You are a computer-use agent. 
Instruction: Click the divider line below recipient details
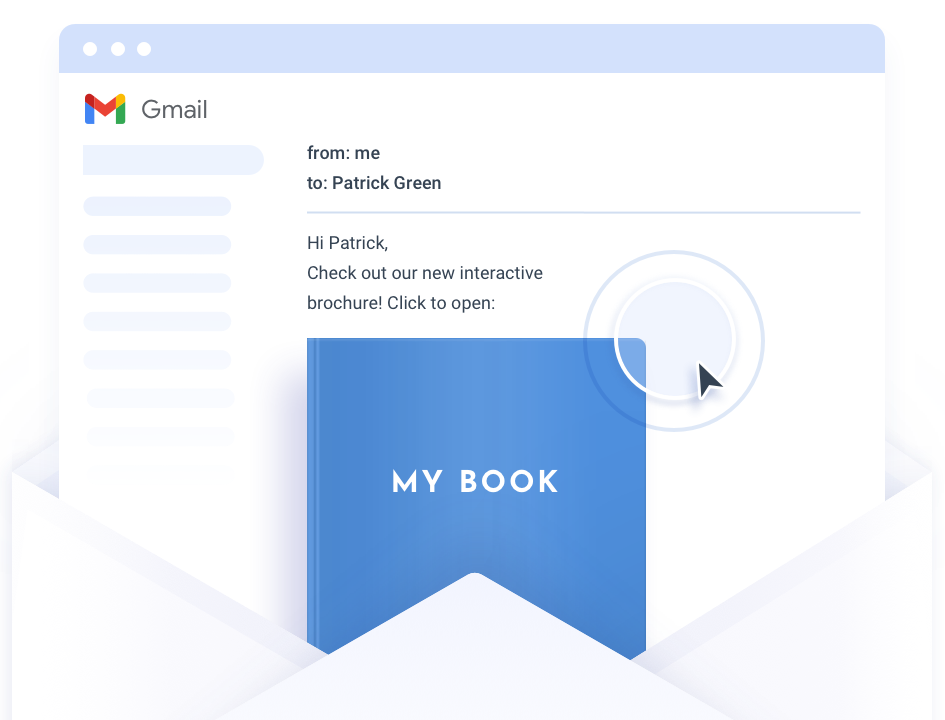coord(583,210)
